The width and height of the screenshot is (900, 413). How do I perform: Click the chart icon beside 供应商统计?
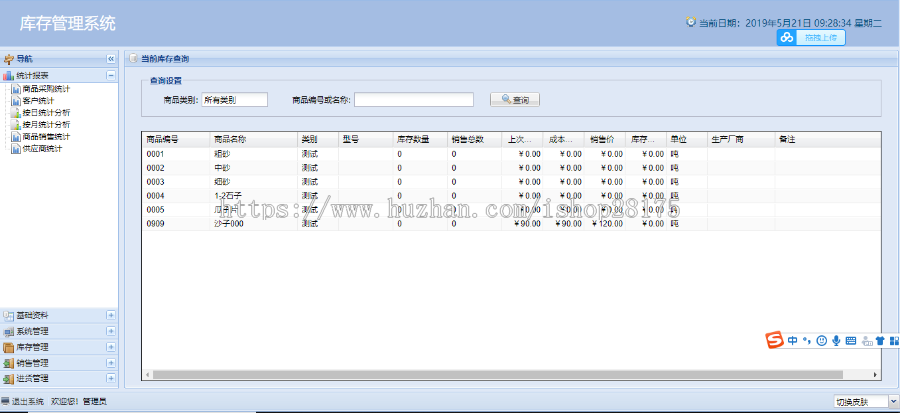point(15,149)
